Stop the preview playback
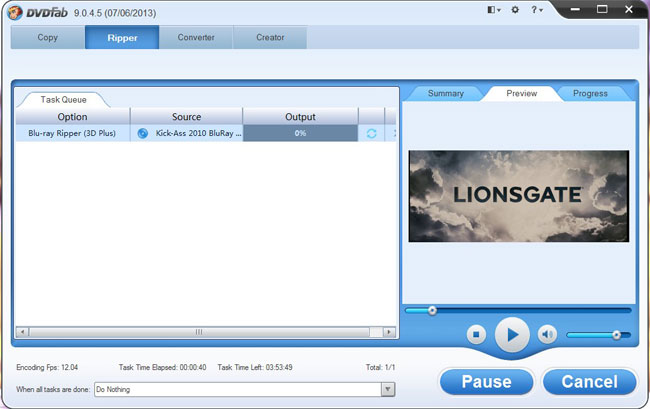Image resolution: width=650 pixels, height=409 pixels. coord(476,334)
